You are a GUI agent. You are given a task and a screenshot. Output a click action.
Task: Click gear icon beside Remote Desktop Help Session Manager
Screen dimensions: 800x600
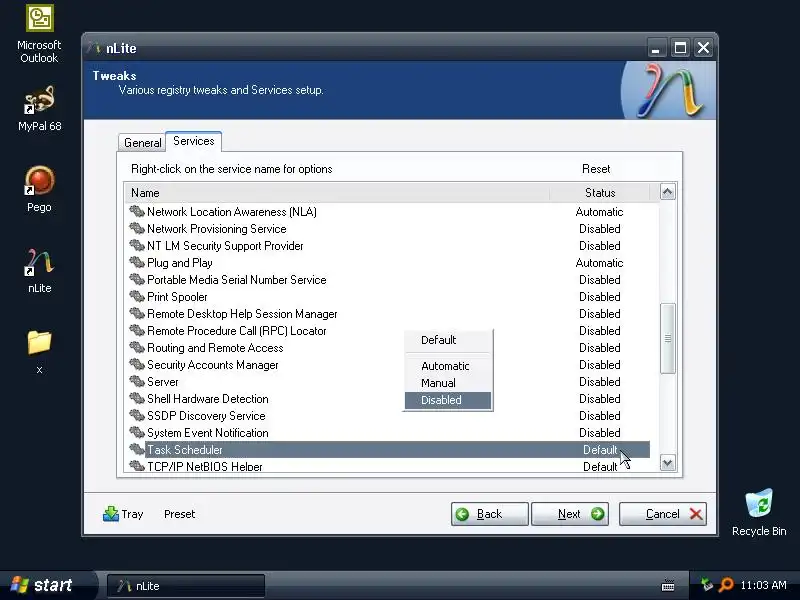pos(137,313)
